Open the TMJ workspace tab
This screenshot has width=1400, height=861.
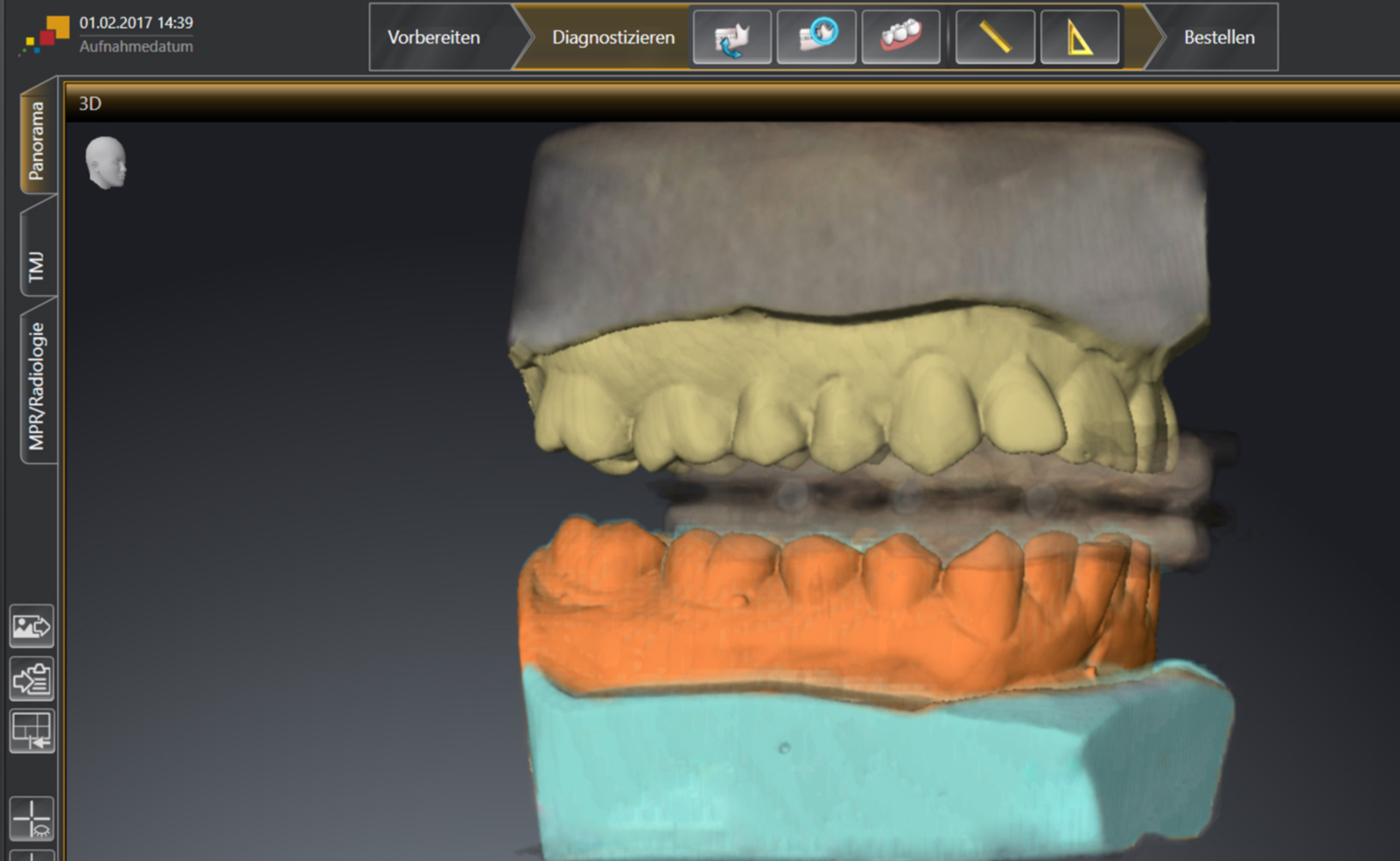[x=37, y=266]
